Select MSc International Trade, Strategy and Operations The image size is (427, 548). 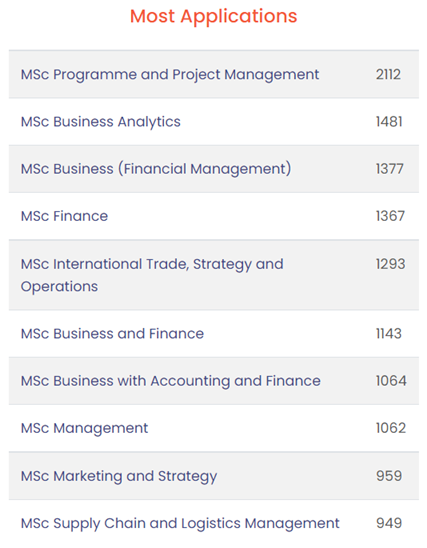pyautogui.click(x=152, y=275)
